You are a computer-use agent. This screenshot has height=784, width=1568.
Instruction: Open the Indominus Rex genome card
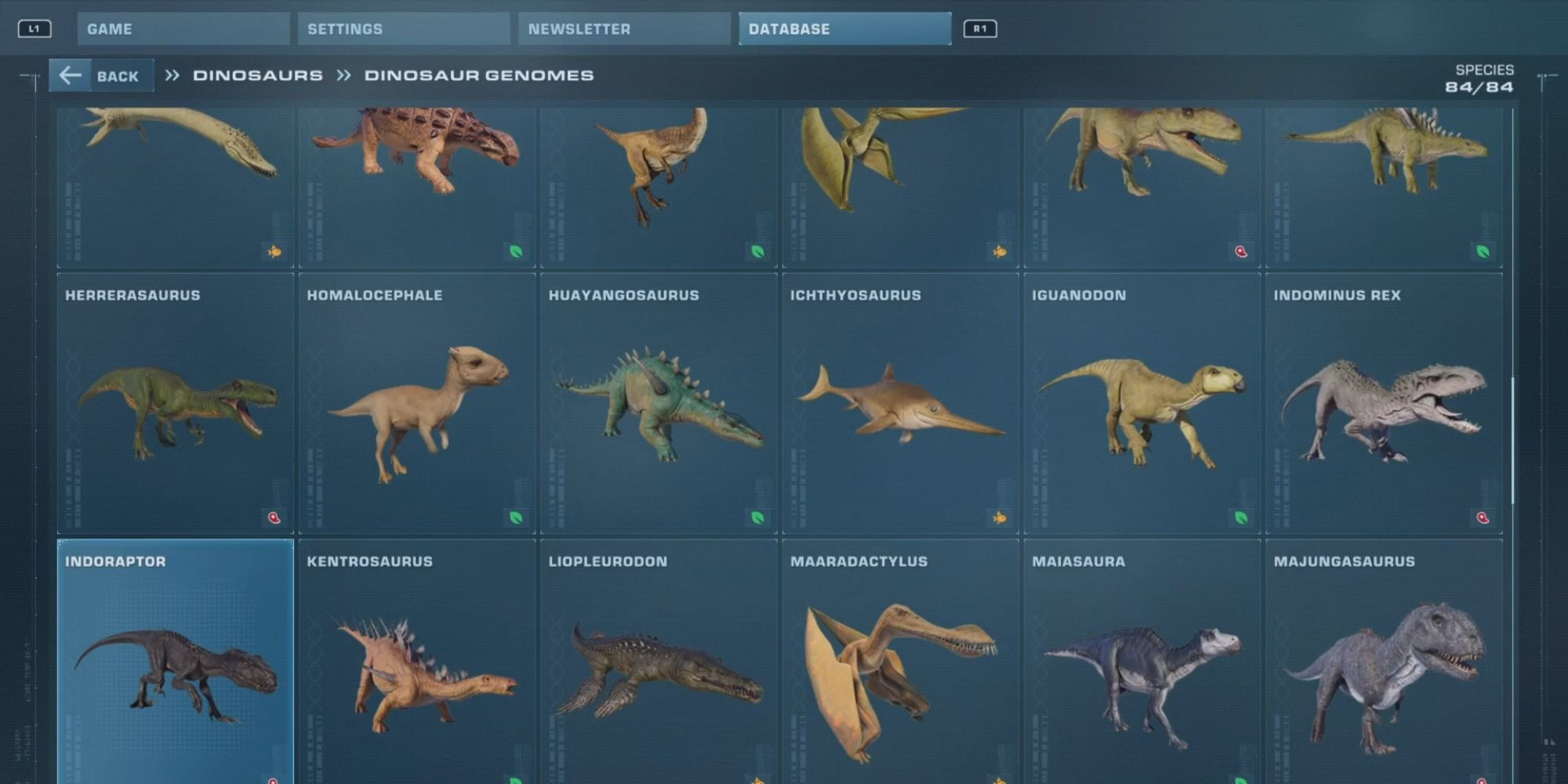(1384, 403)
